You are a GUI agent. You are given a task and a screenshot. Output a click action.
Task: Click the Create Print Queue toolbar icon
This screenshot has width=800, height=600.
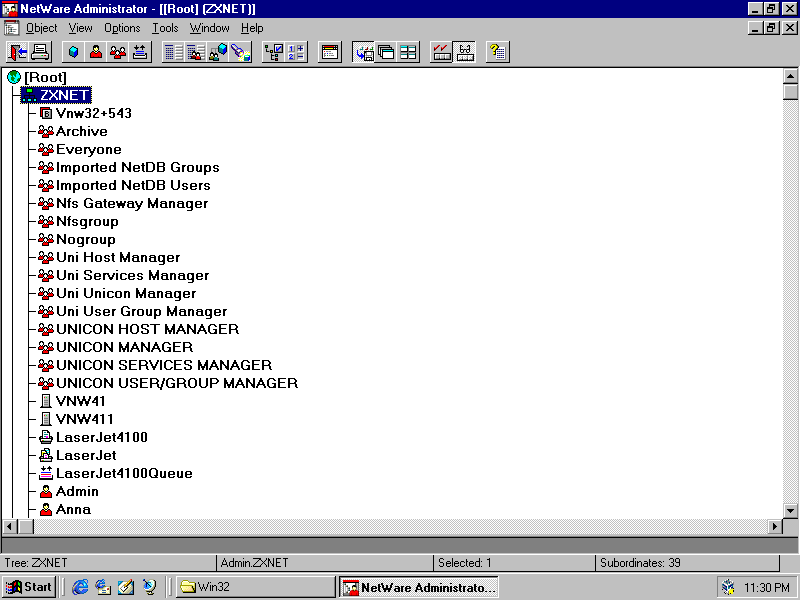pyautogui.click(x=141, y=52)
